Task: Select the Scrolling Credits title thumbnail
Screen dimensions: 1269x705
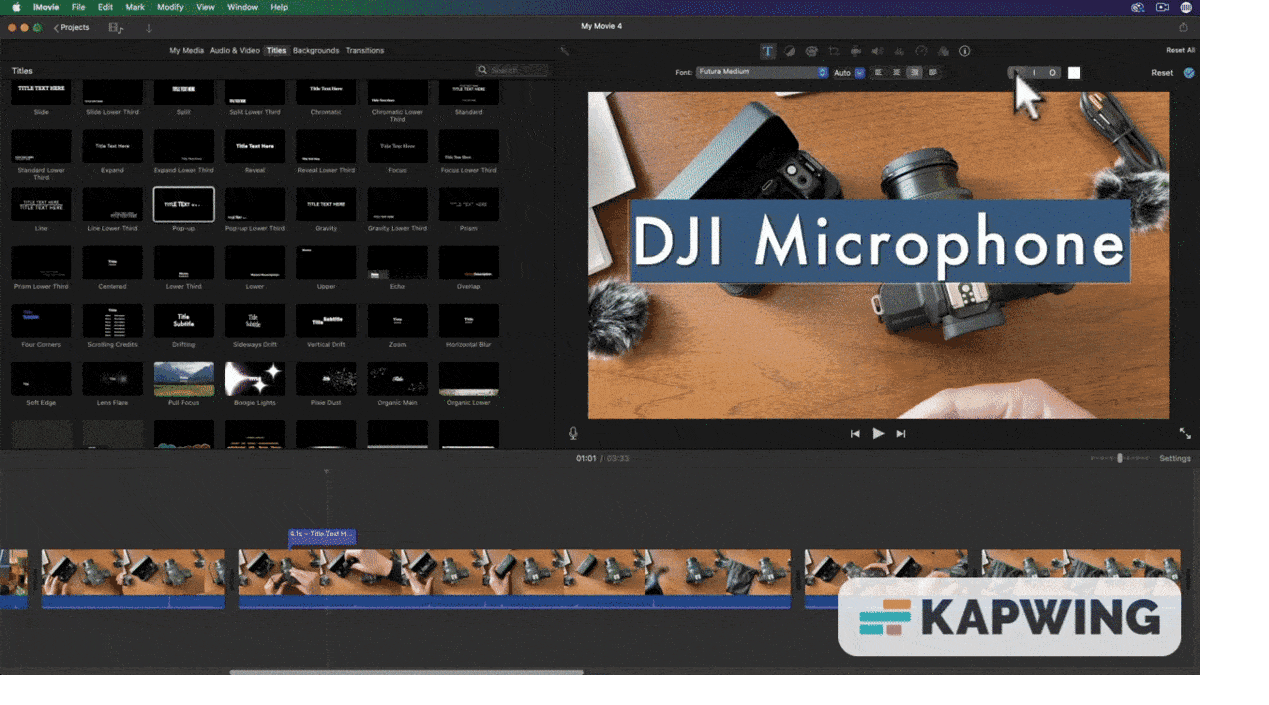Action: (x=112, y=321)
